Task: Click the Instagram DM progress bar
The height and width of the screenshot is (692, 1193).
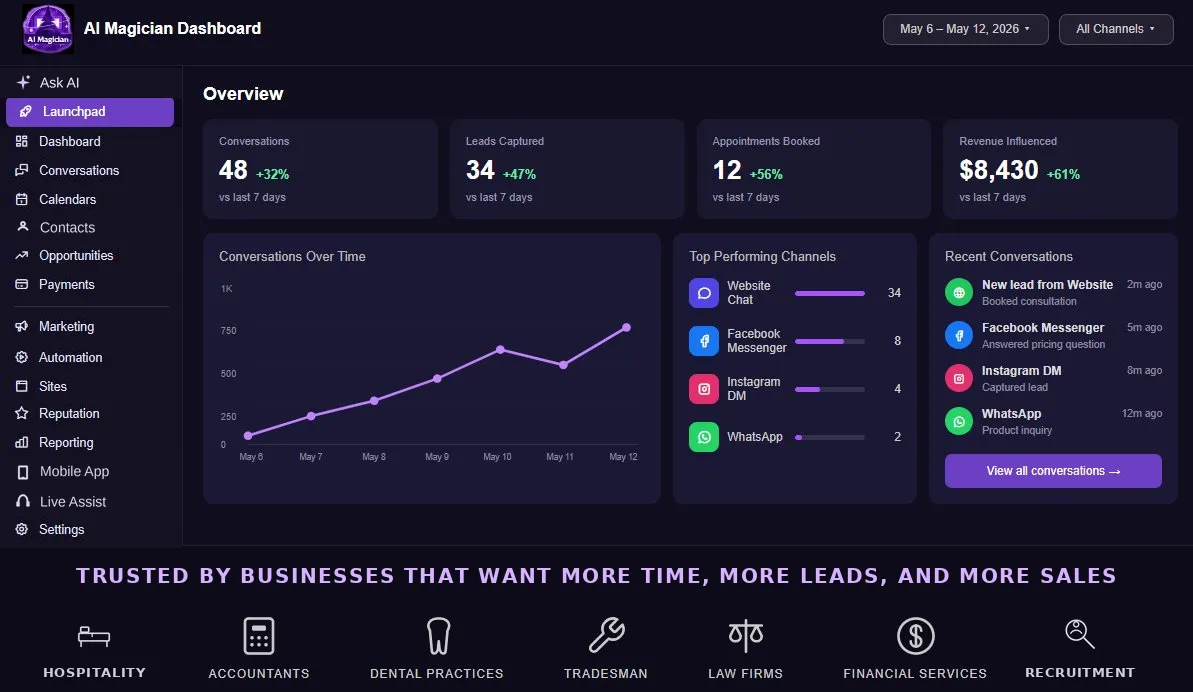Action: pos(829,389)
